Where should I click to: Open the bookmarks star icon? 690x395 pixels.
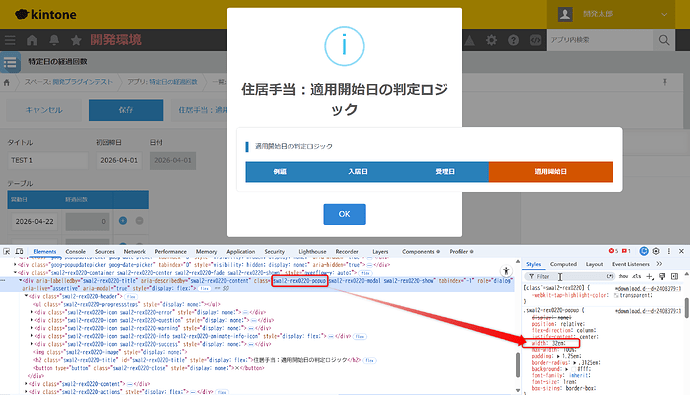tap(76, 40)
